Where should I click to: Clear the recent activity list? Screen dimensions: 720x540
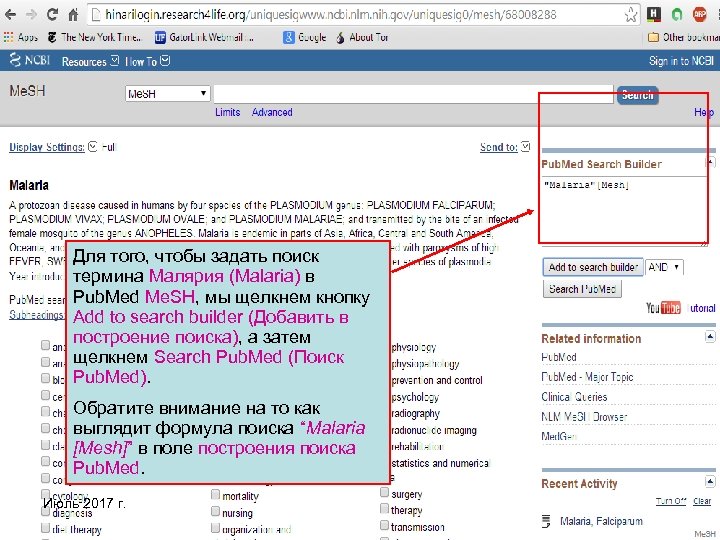click(x=702, y=501)
